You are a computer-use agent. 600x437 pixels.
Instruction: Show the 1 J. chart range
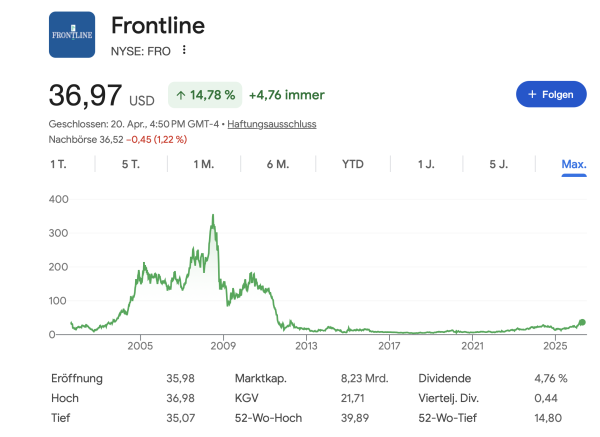[x=426, y=164]
